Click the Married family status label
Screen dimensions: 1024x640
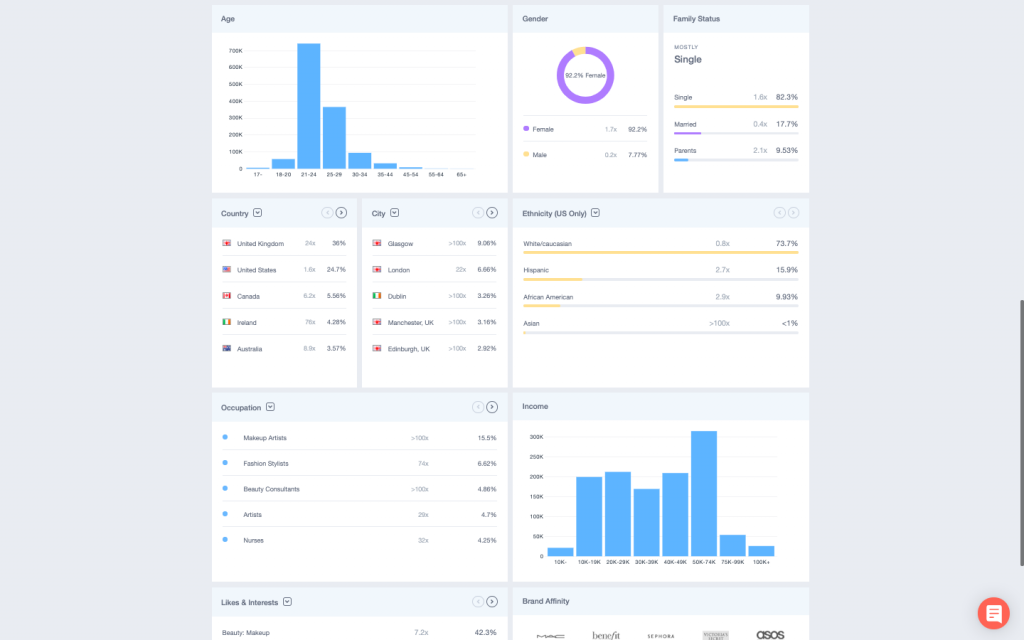tap(685, 124)
